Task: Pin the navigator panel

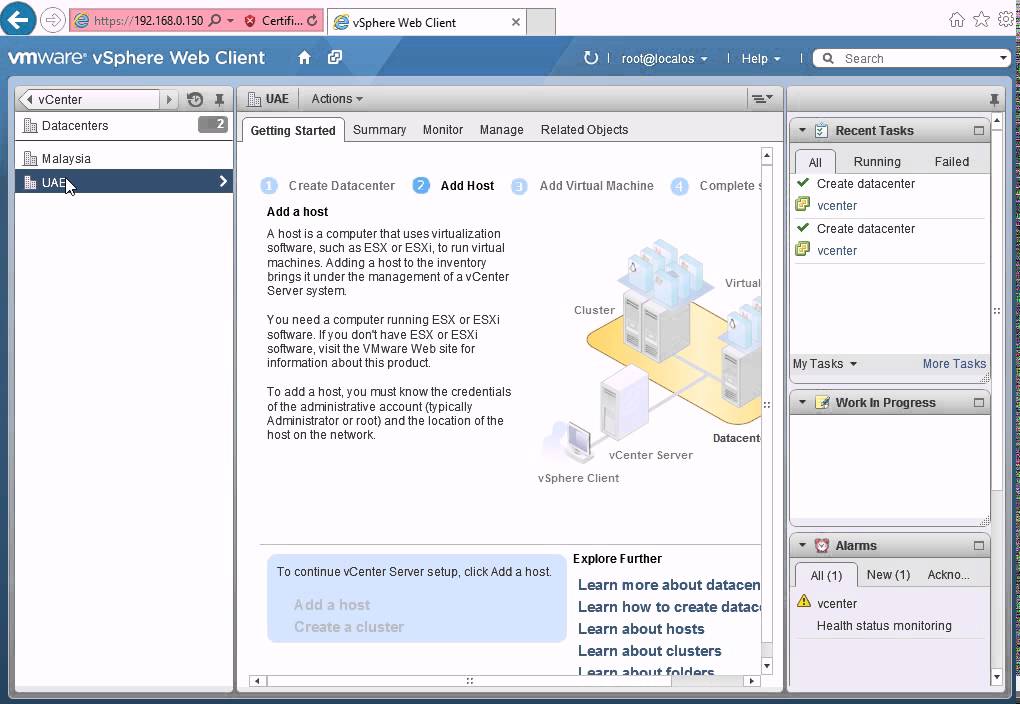Action: coord(219,100)
